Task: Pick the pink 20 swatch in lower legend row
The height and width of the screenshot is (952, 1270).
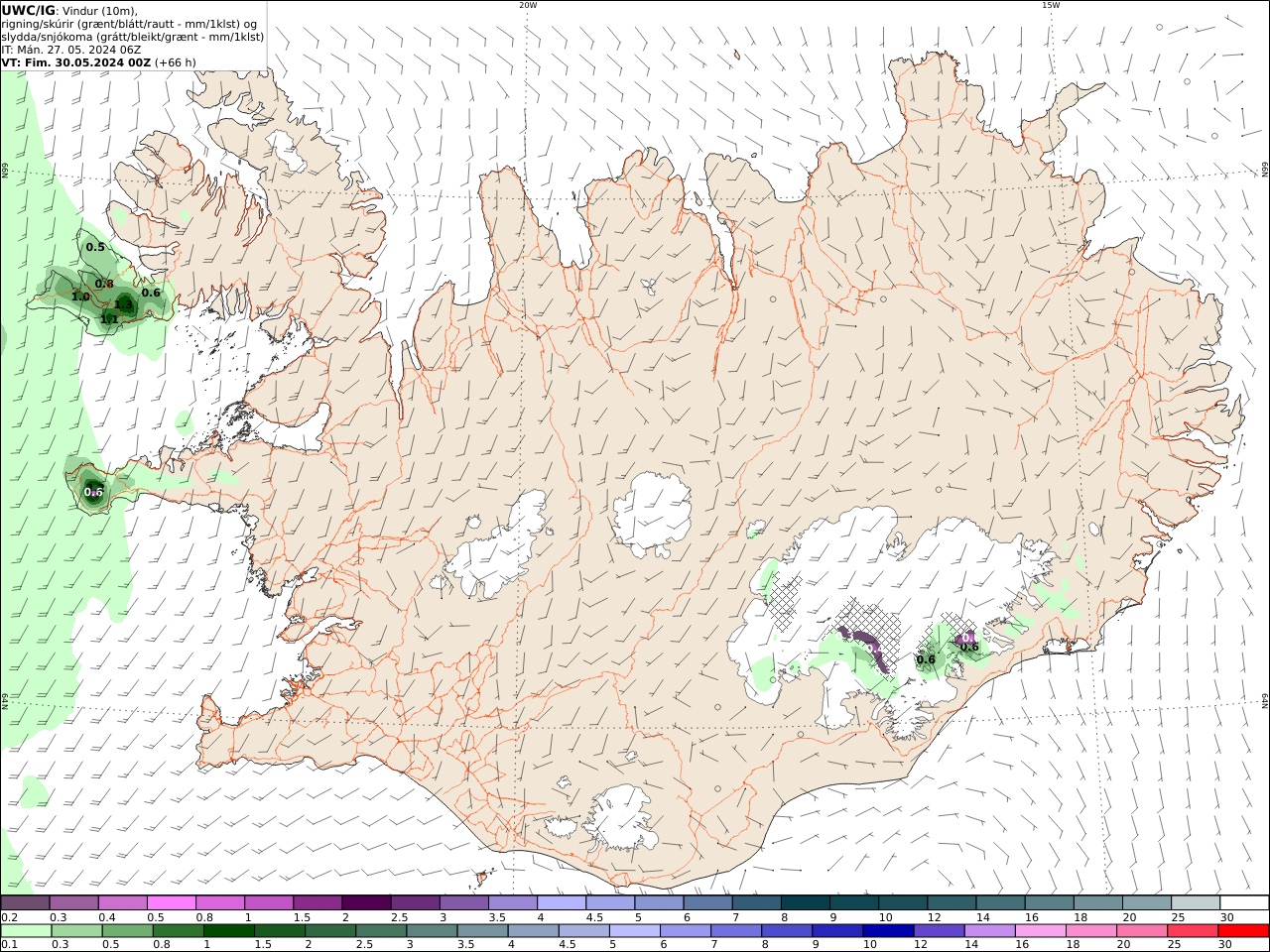Action: click(1141, 931)
